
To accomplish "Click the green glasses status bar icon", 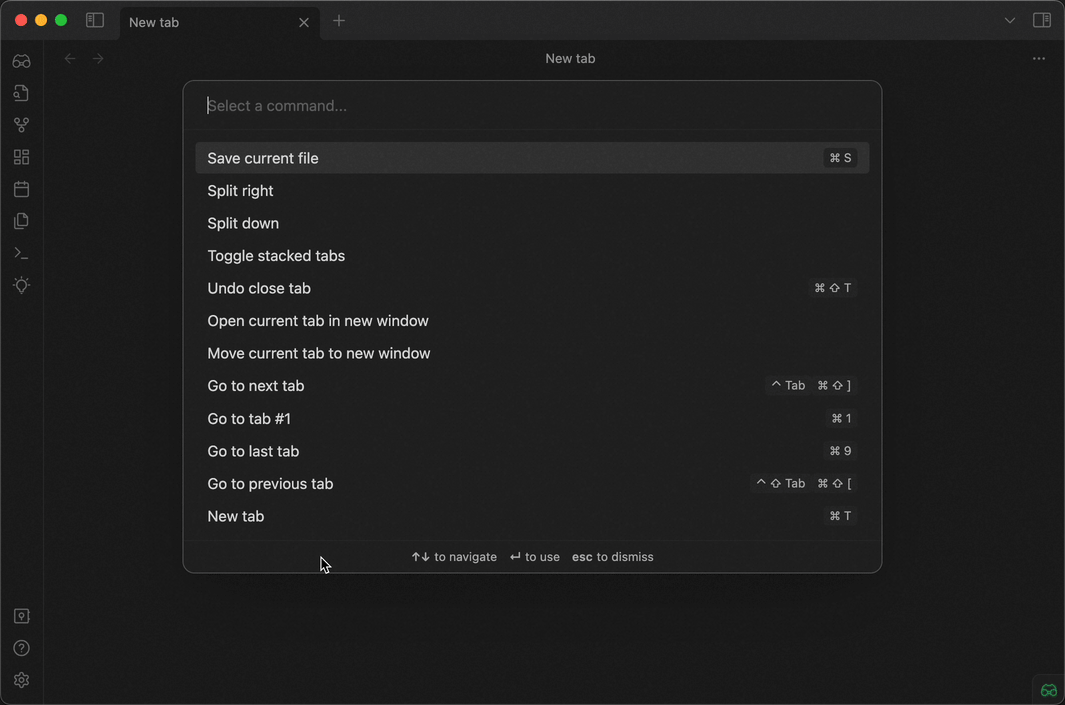I will coord(1049,690).
